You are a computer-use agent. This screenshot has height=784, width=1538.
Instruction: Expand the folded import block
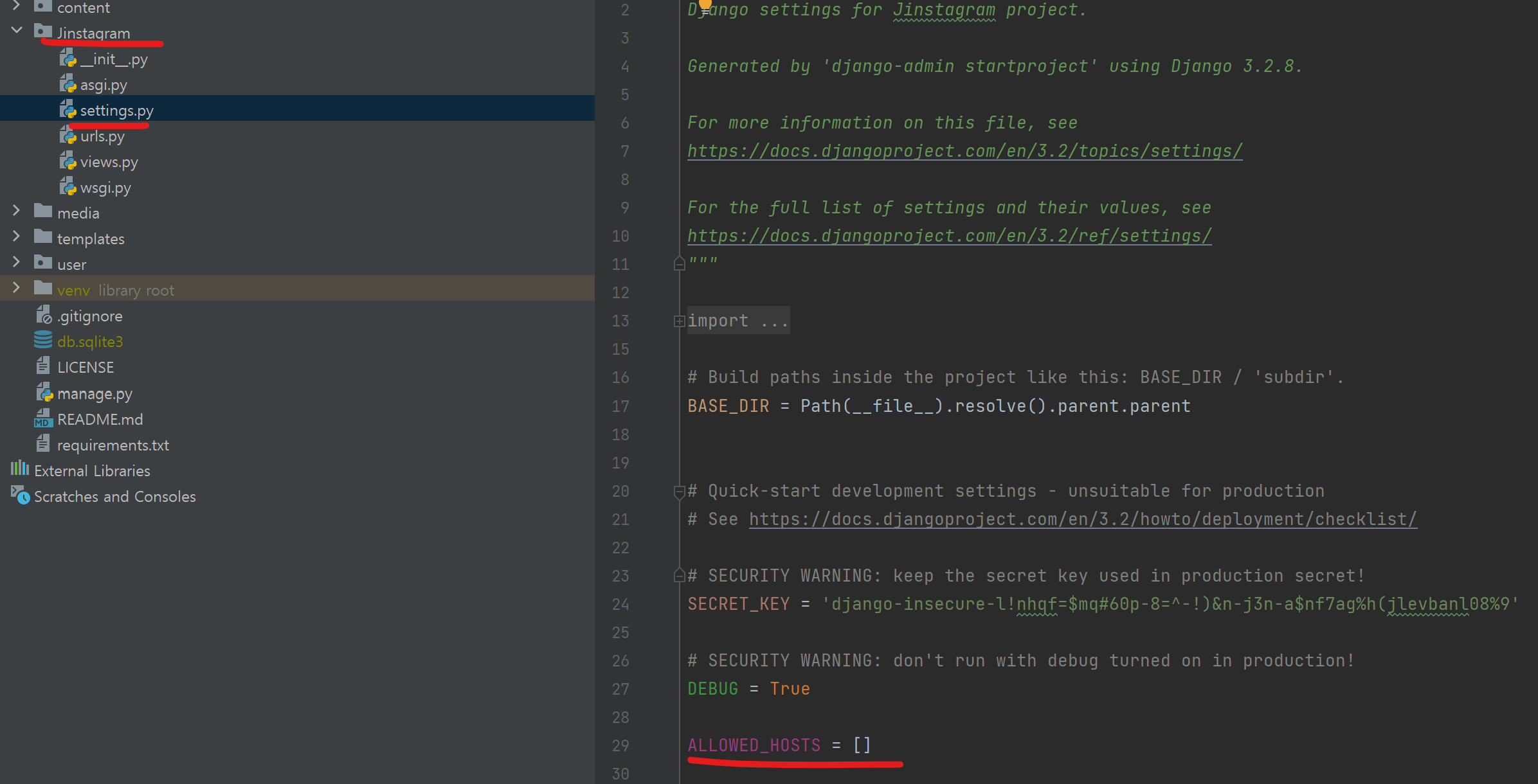tap(679, 321)
